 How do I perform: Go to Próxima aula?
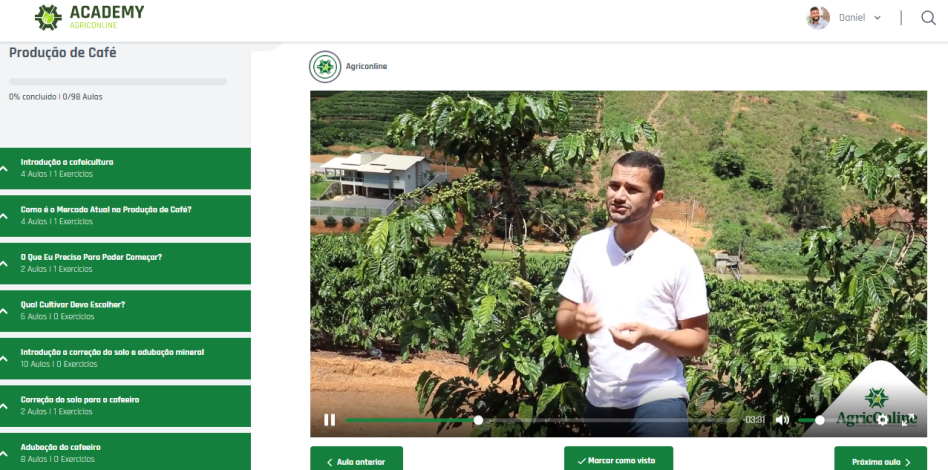tap(880, 462)
